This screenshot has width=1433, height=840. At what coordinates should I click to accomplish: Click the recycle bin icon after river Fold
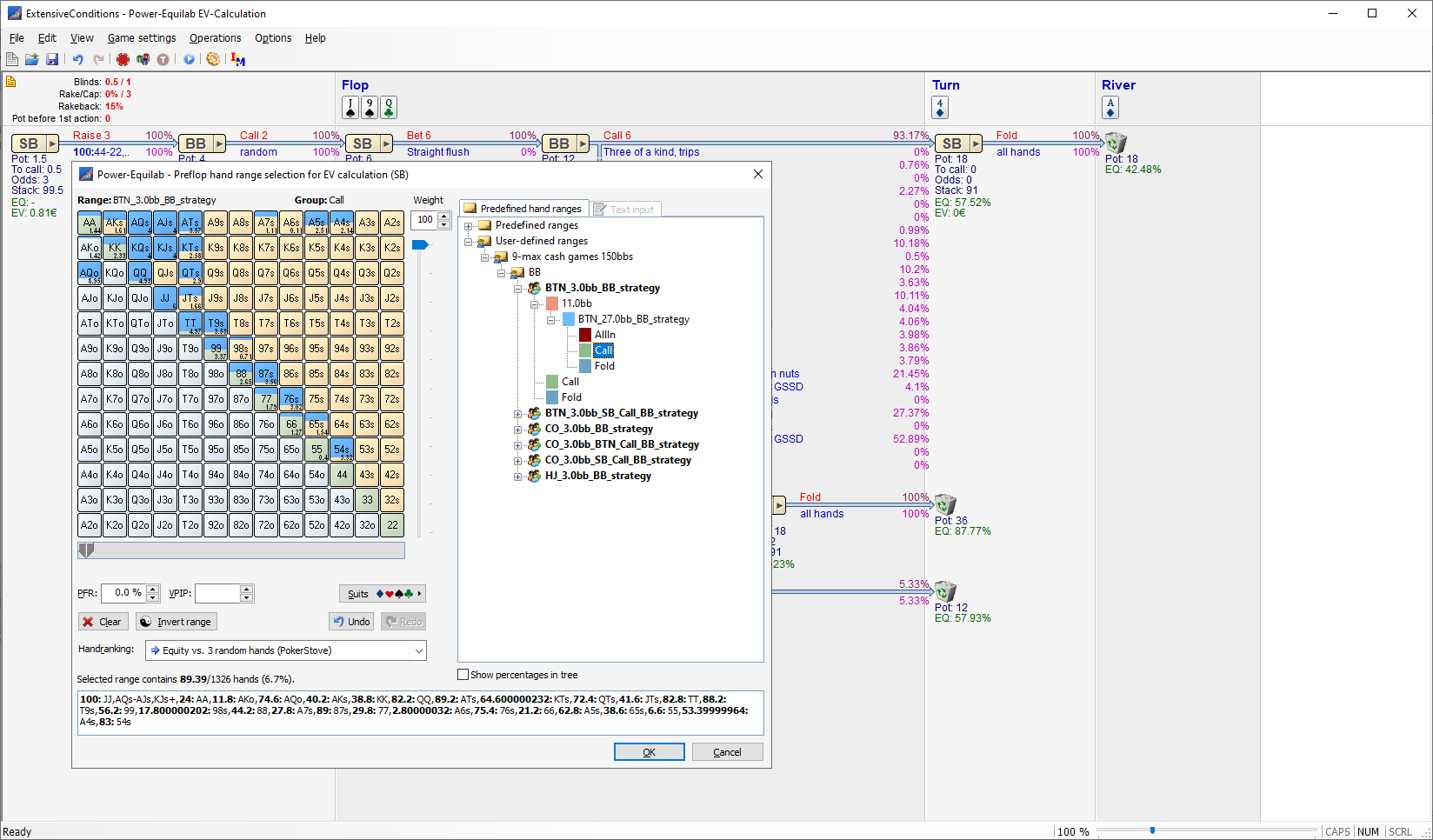[1116, 143]
